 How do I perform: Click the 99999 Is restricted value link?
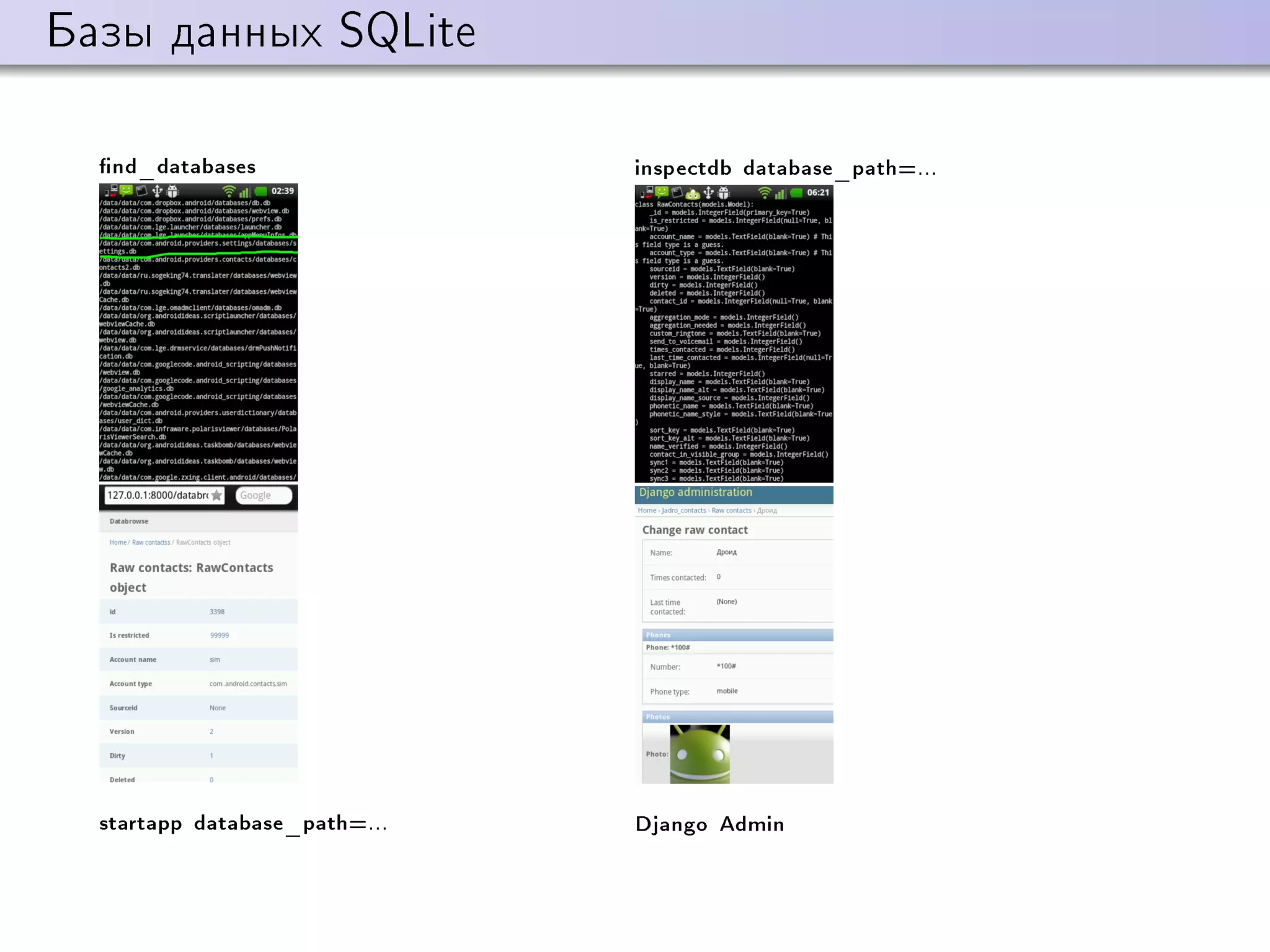(x=220, y=635)
